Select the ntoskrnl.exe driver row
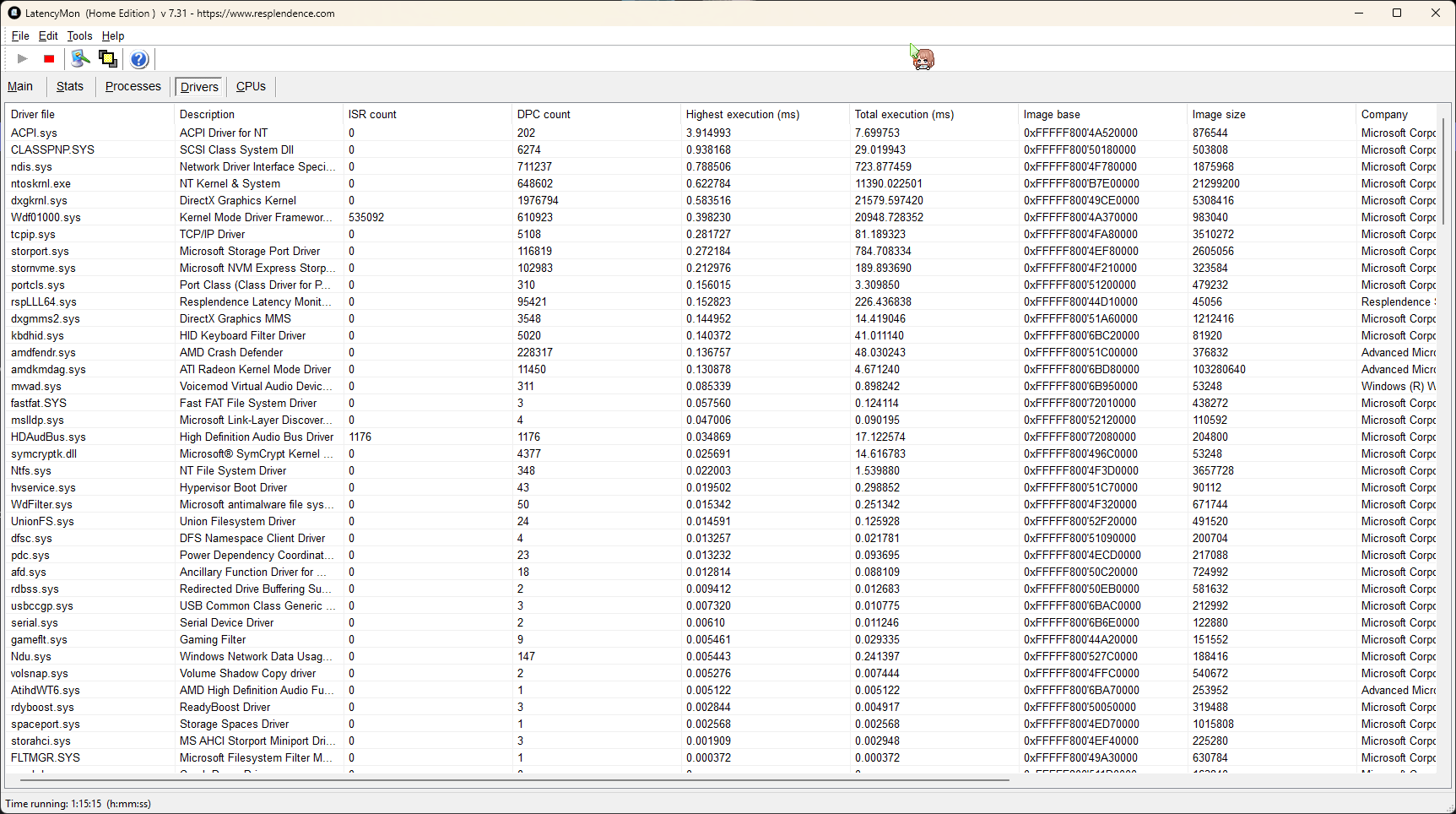Image resolution: width=1456 pixels, height=814 pixels. (x=722, y=183)
